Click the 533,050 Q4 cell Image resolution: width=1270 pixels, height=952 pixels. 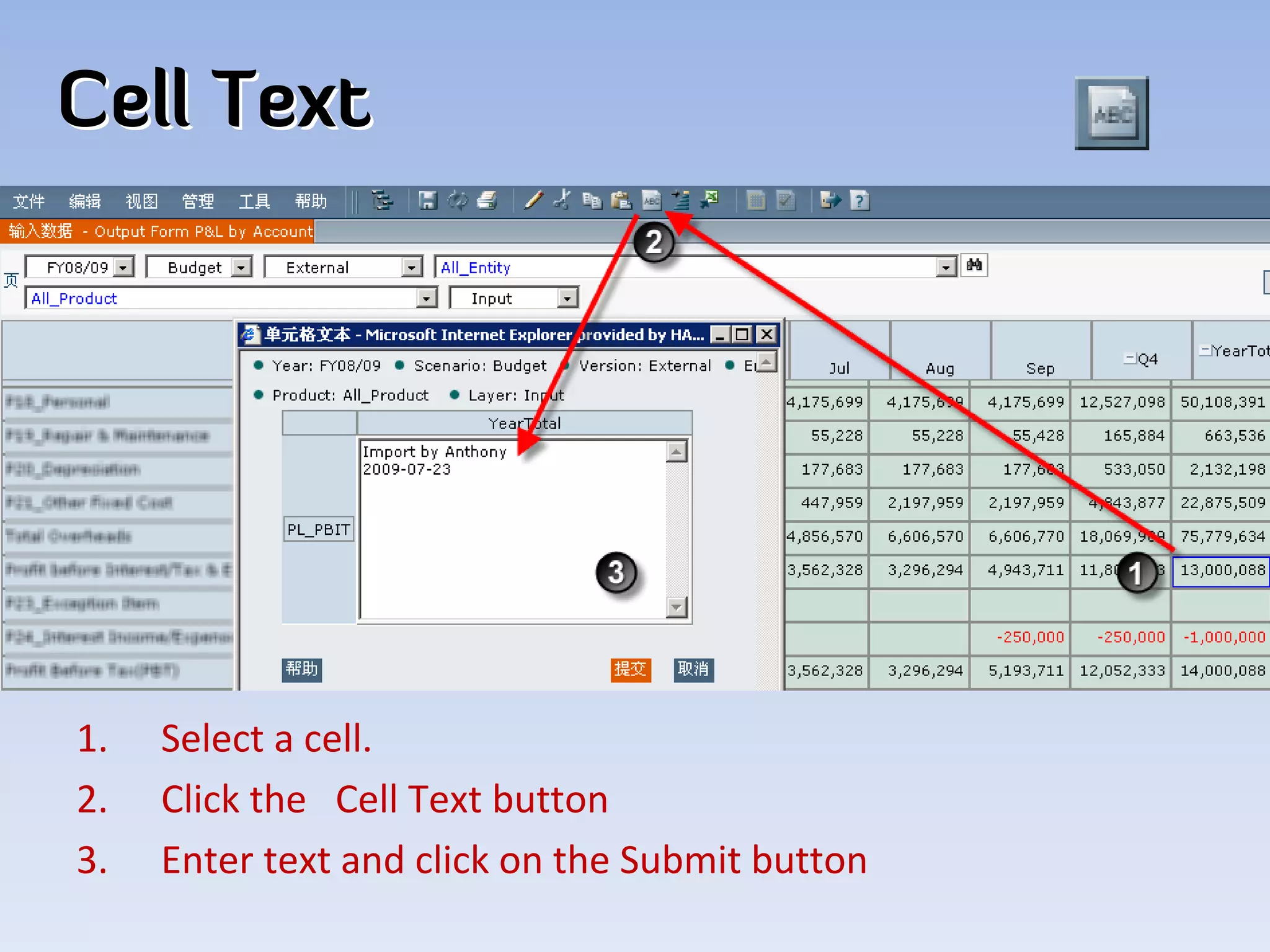click(1121, 469)
